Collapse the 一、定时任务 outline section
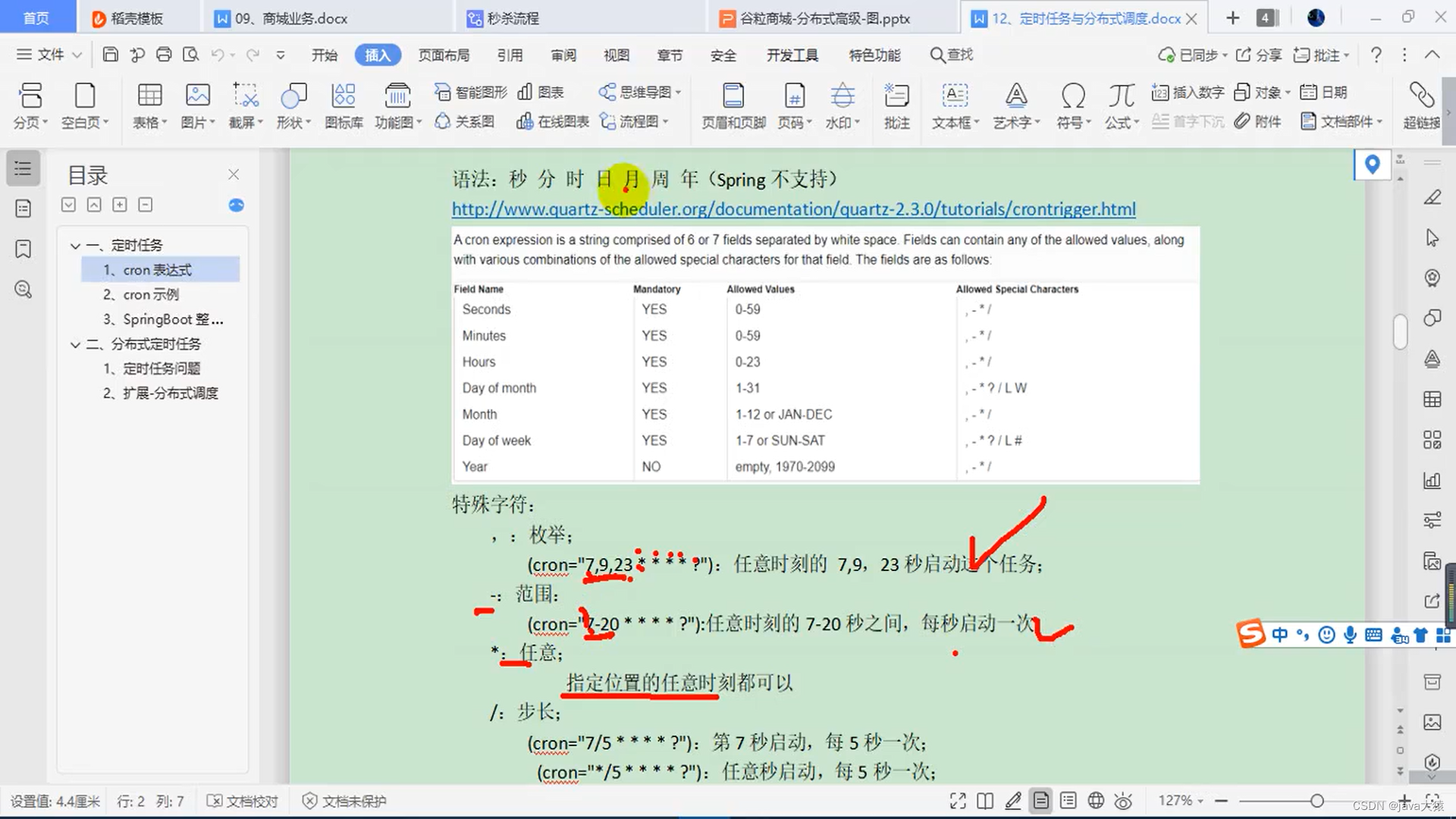The height and width of the screenshot is (819, 1456). coord(75,246)
